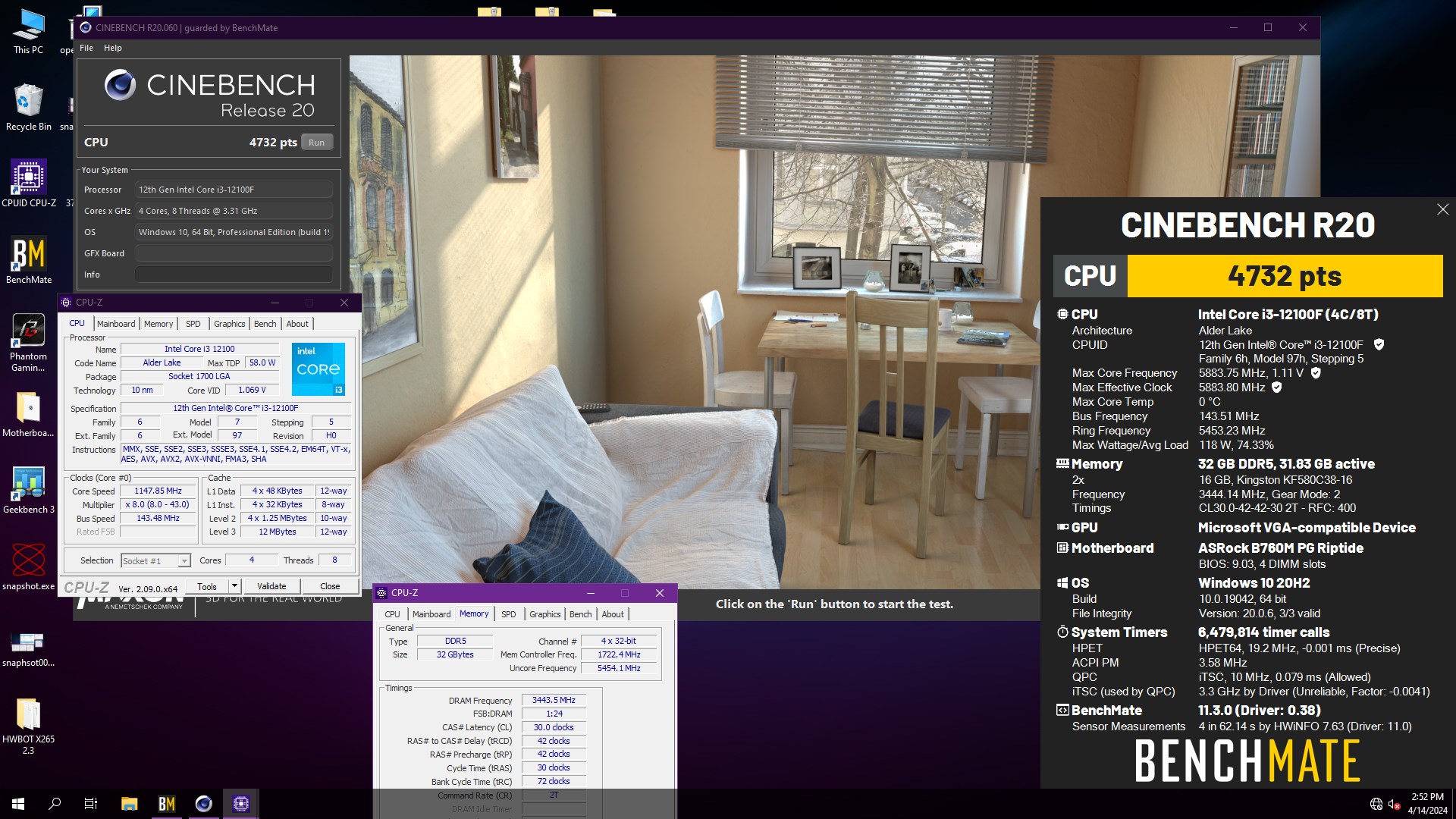Run the CPU benchmark
Viewport: 1456px width, 819px height.
point(316,143)
